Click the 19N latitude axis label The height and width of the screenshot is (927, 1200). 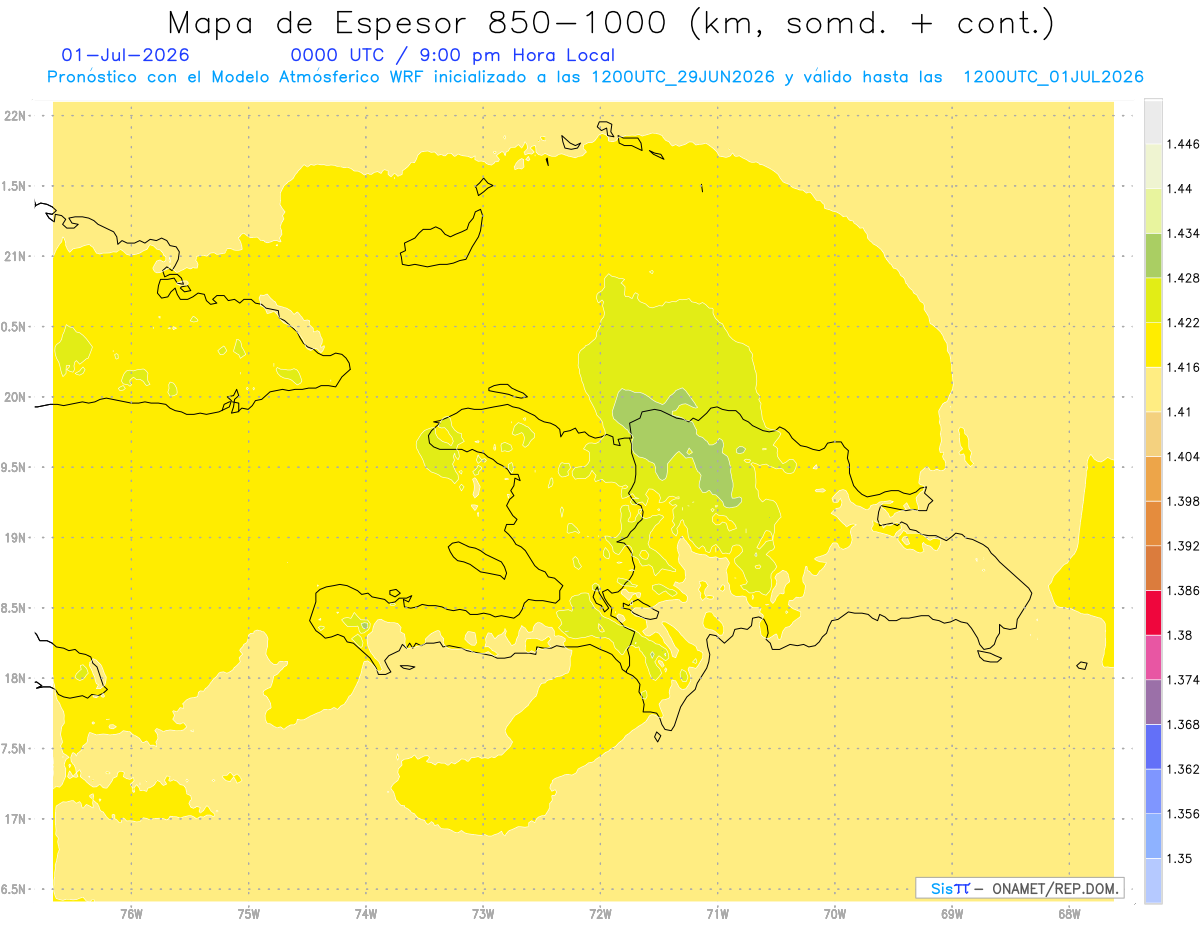click(x=16, y=537)
